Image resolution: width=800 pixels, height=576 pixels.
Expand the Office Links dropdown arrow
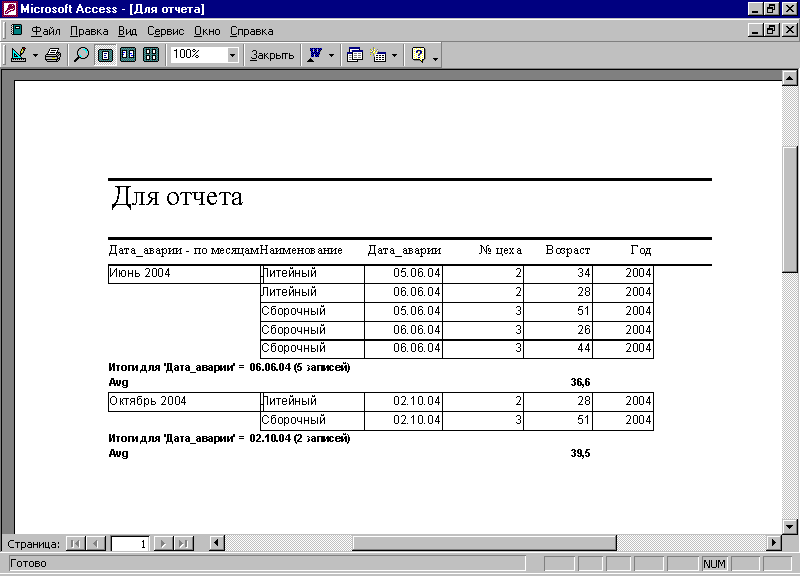[332, 55]
